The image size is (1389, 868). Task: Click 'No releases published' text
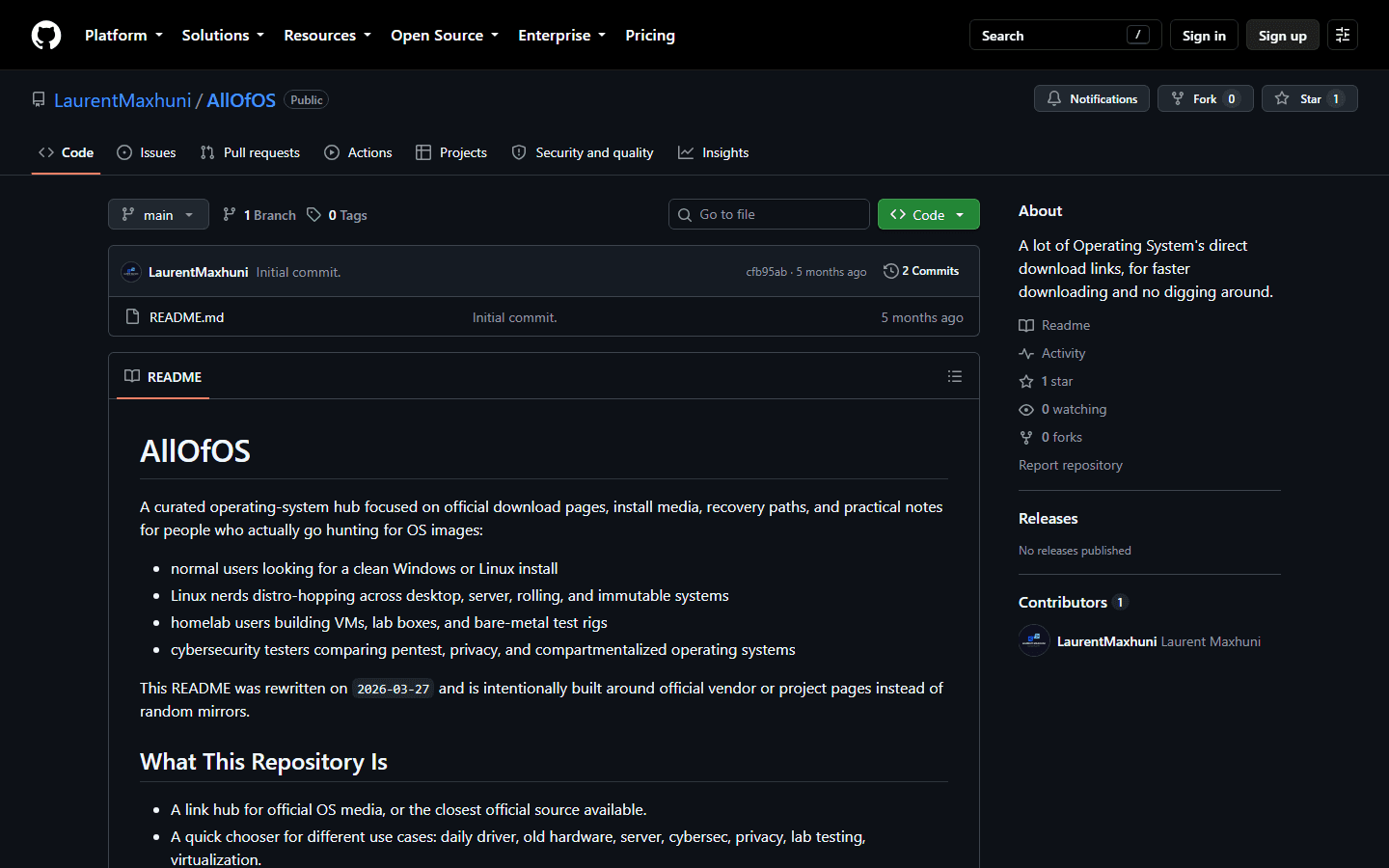pyautogui.click(x=1075, y=551)
